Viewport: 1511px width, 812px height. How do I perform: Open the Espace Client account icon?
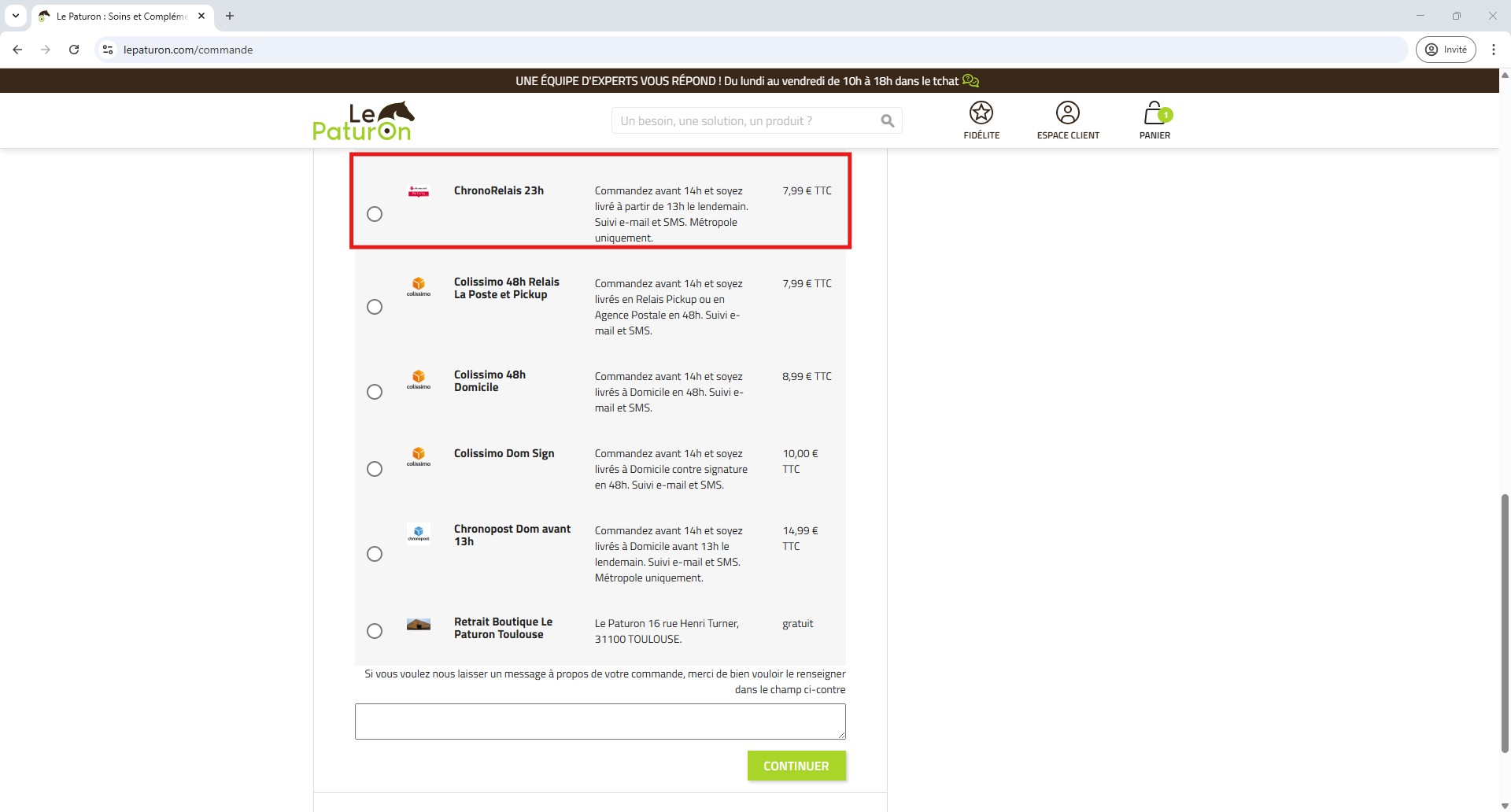click(x=1067, y=113)
